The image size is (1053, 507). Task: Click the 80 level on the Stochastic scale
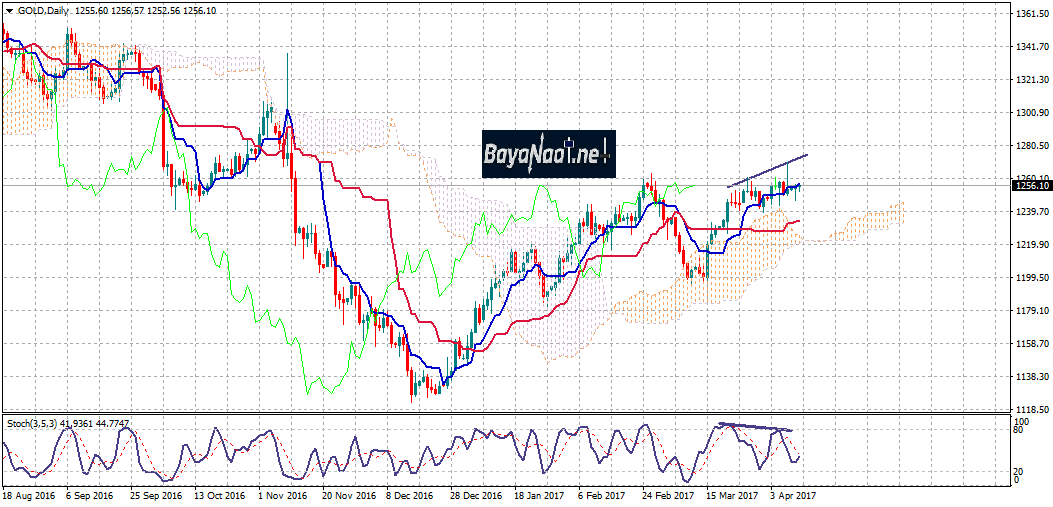pyautogui.click(x=1015, y=430)
